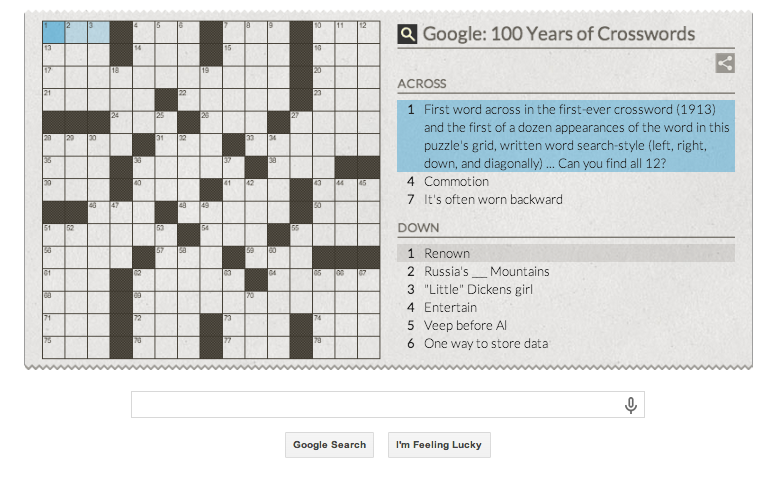Choose down clue 3 Little Dickens girl
The image size is (772, 482).
pos(566,289)
